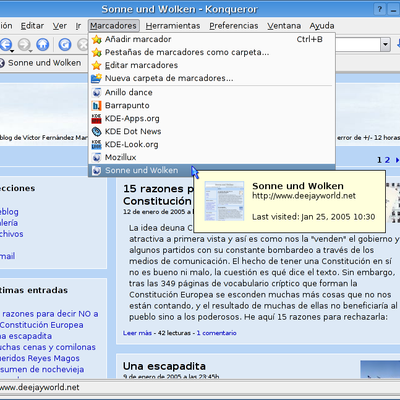400x400 pixels.
Task: Open Editar marcadores entry
Action: coord(212,65)
